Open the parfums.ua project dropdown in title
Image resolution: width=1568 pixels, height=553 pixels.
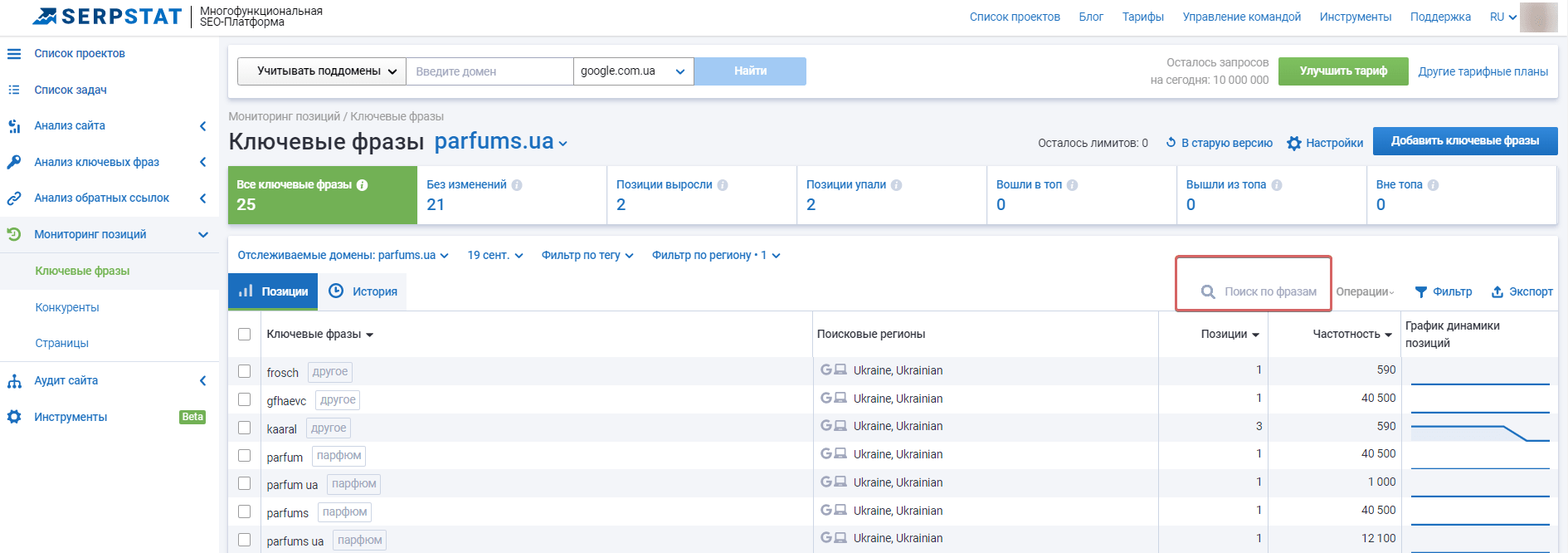501,142
